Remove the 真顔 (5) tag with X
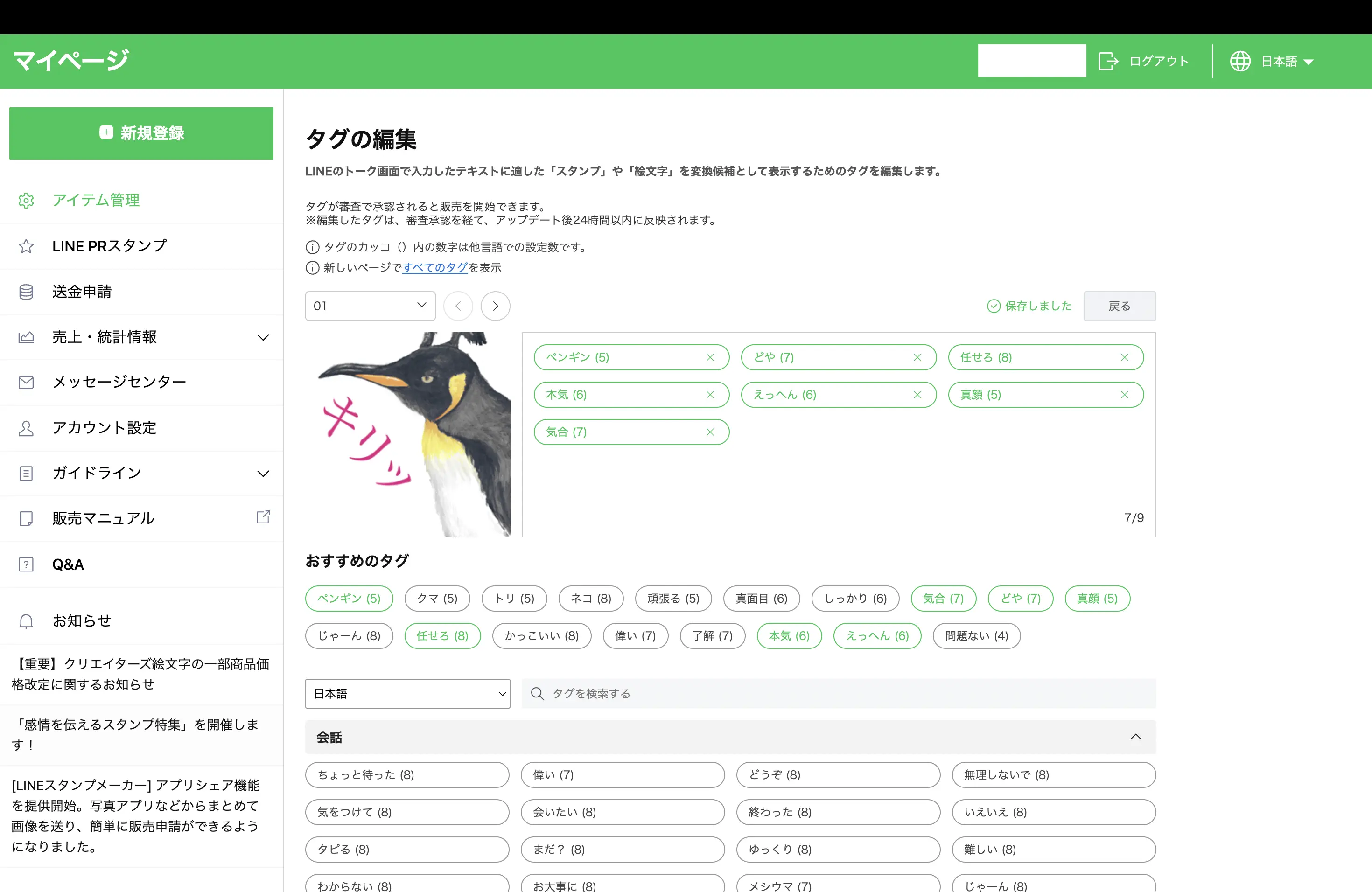The height and width of the screenshot is (892, 1372). tap(1124, 395)
